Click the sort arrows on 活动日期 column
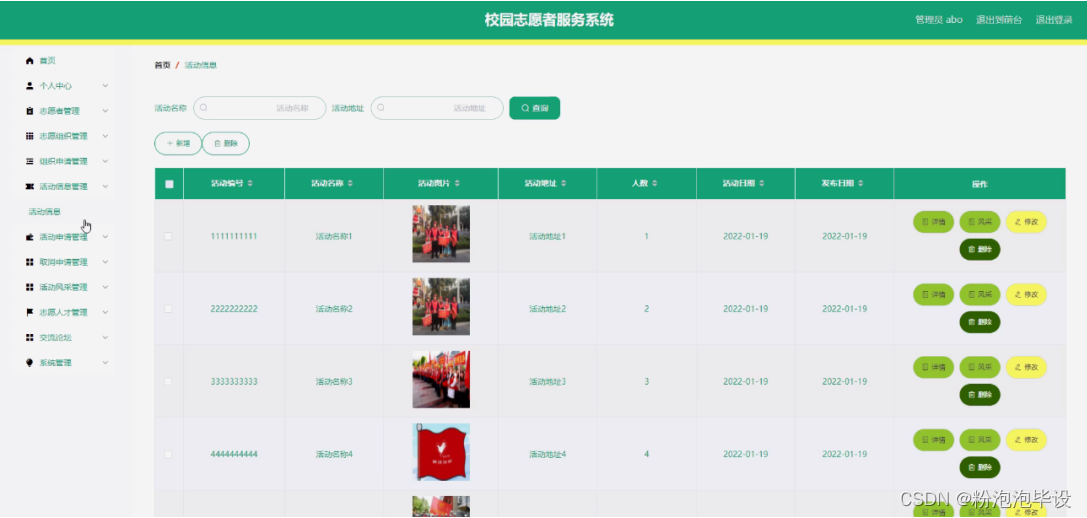This screenshot has width=1087, height=518. [761, 184]
